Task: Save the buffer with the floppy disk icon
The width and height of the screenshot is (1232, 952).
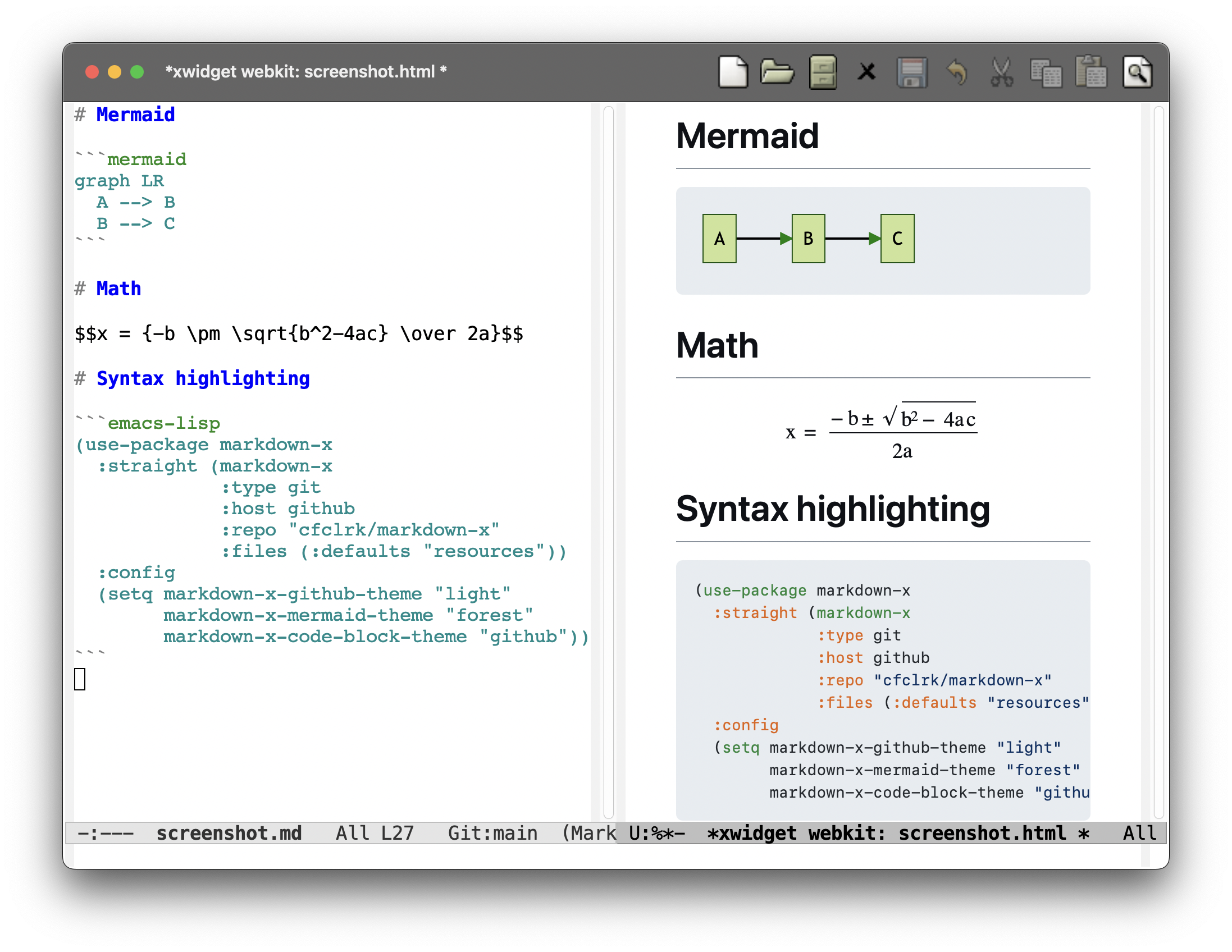Action: tap(911, 72)
